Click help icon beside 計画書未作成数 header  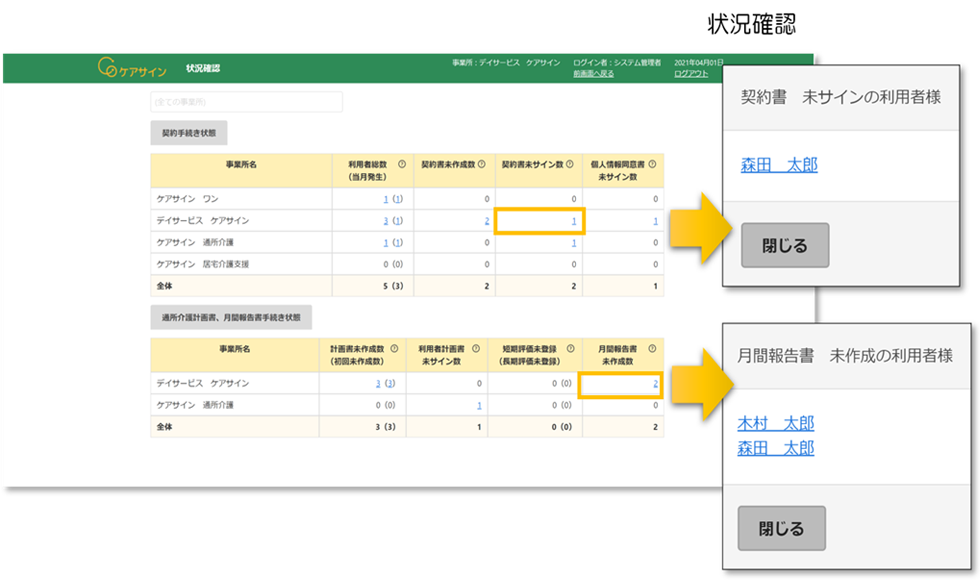point(393,349)
